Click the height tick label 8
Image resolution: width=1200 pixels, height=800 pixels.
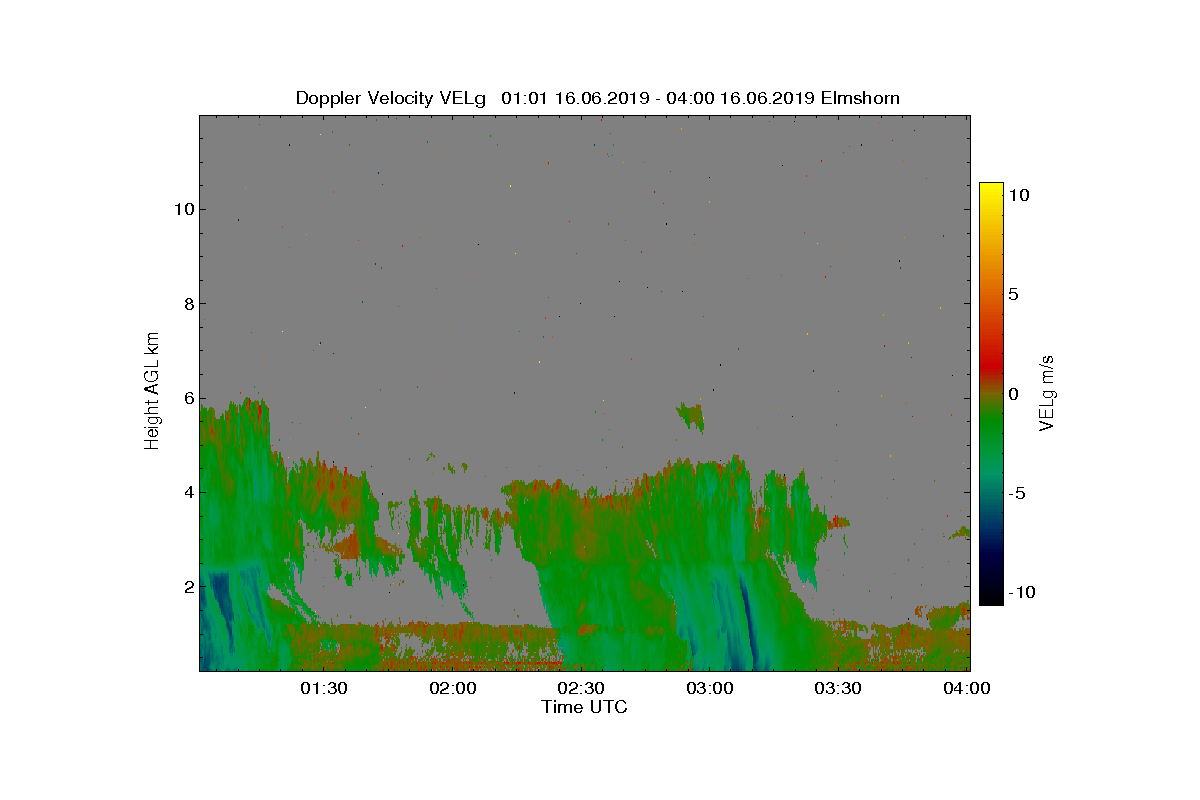187,303
